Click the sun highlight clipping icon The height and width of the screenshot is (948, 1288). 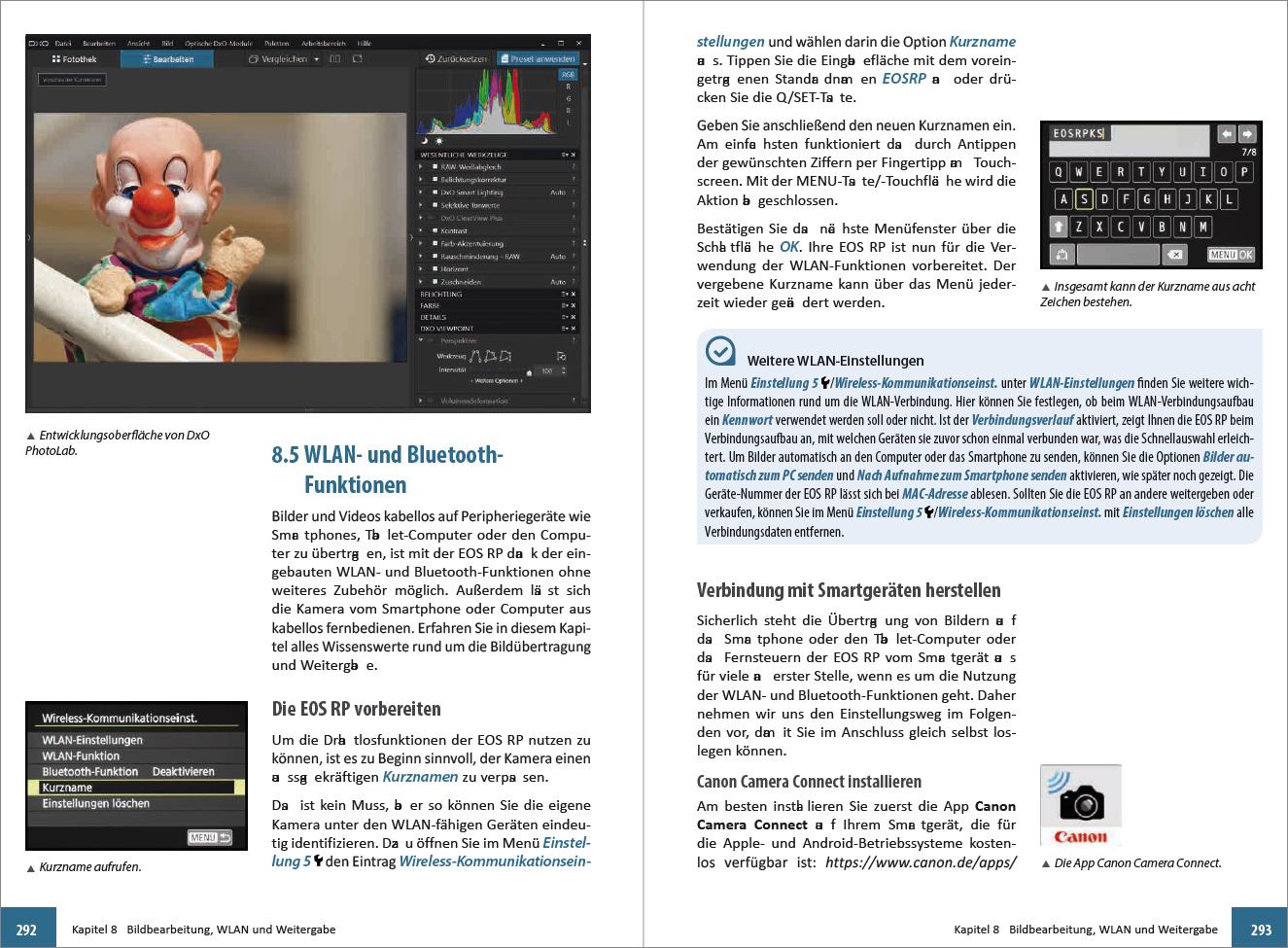click(438, 141)
